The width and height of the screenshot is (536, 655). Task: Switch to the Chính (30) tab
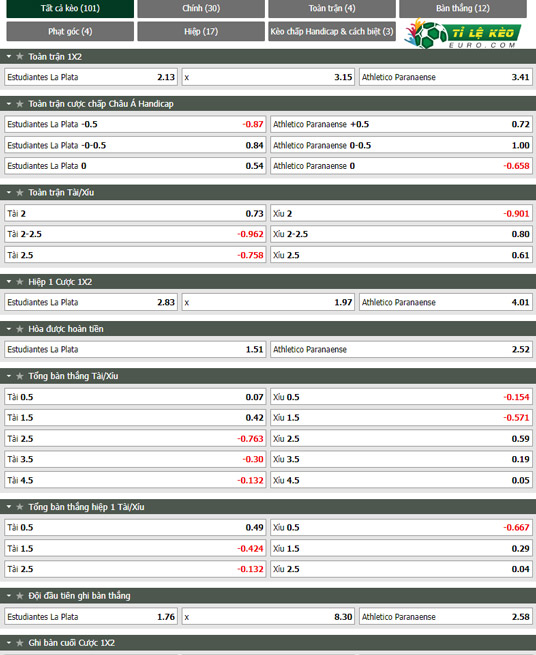pyautogui.click(x=201, y=8)
